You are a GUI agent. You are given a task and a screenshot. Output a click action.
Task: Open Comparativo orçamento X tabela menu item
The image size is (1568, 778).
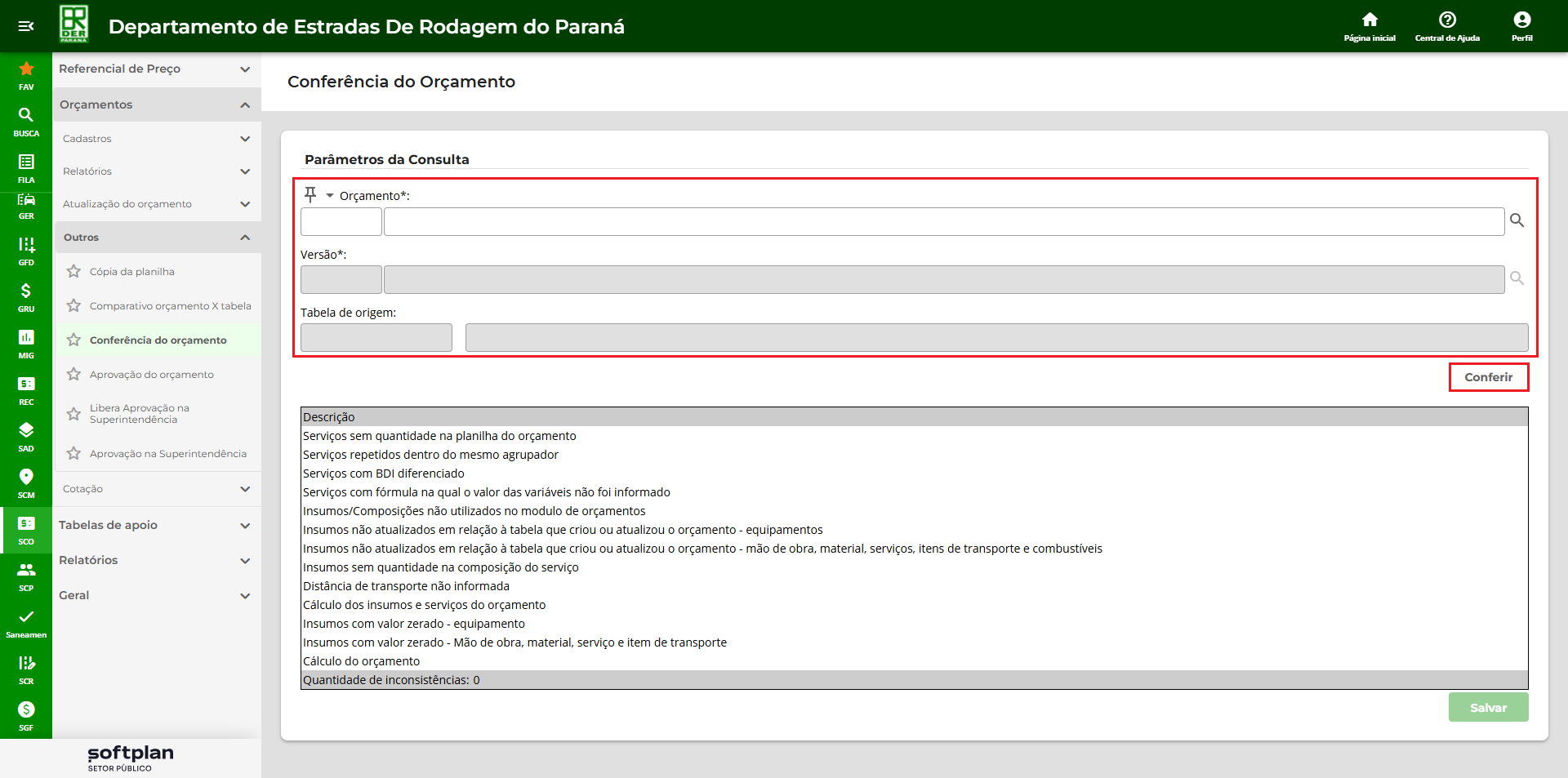pyautogui.click(x=170, y=306)
